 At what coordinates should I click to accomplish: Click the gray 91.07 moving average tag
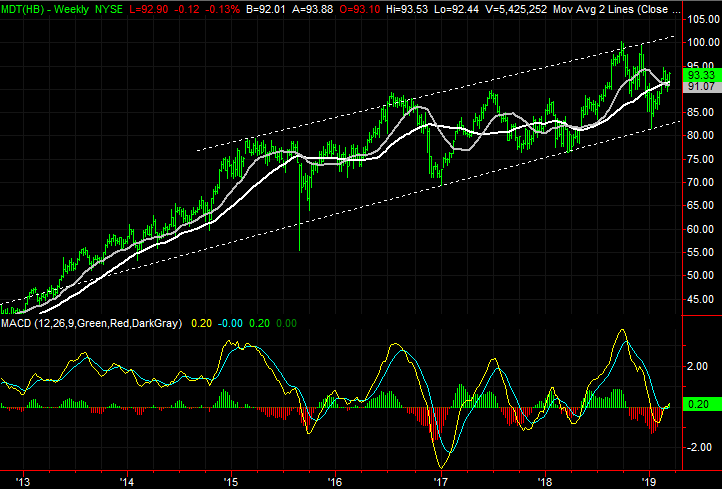701,87
